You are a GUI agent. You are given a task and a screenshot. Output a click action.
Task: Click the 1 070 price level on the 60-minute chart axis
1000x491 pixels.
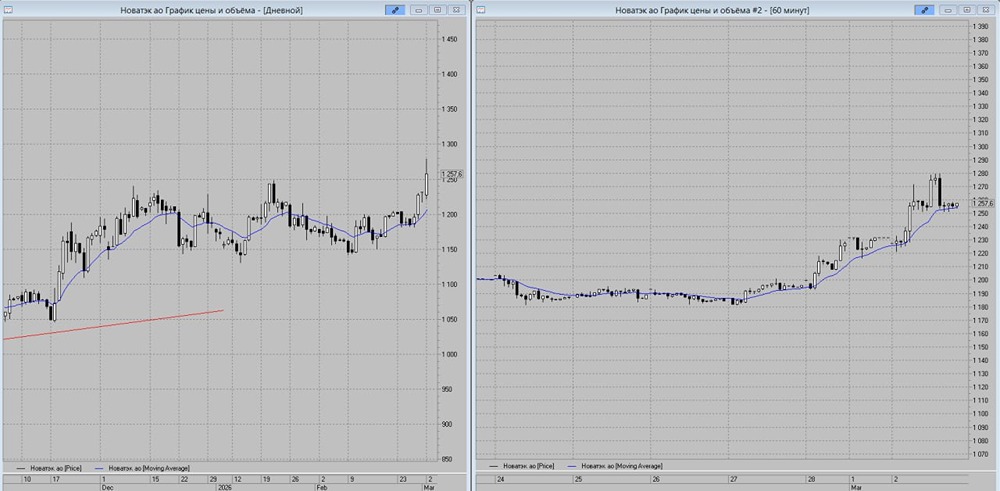pyautogui.click(x=980, y=455)
